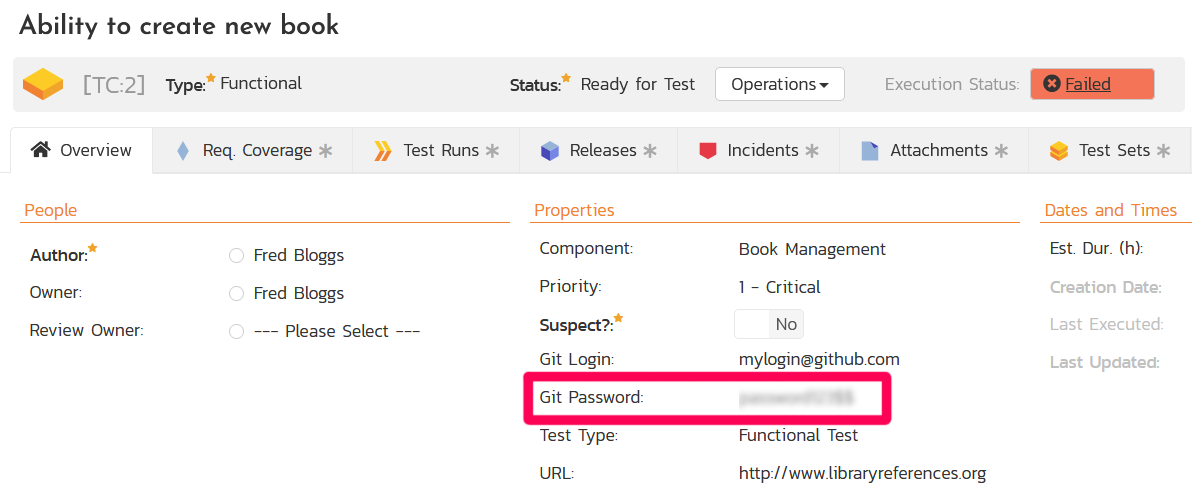The width and height of the screenshot is (1192, 496).
Task: Toggle the Suspect? switch
Action: point(768,324)
